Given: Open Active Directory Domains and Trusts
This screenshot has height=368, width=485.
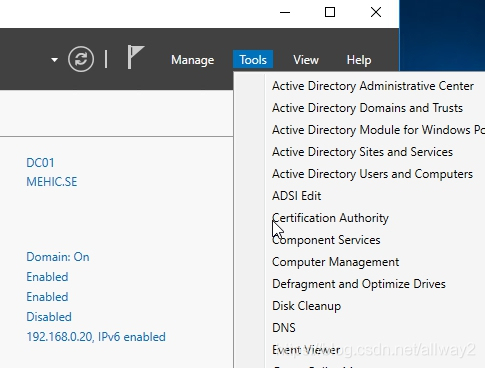Looking at the screenshot, I should [x=367, y=108].
